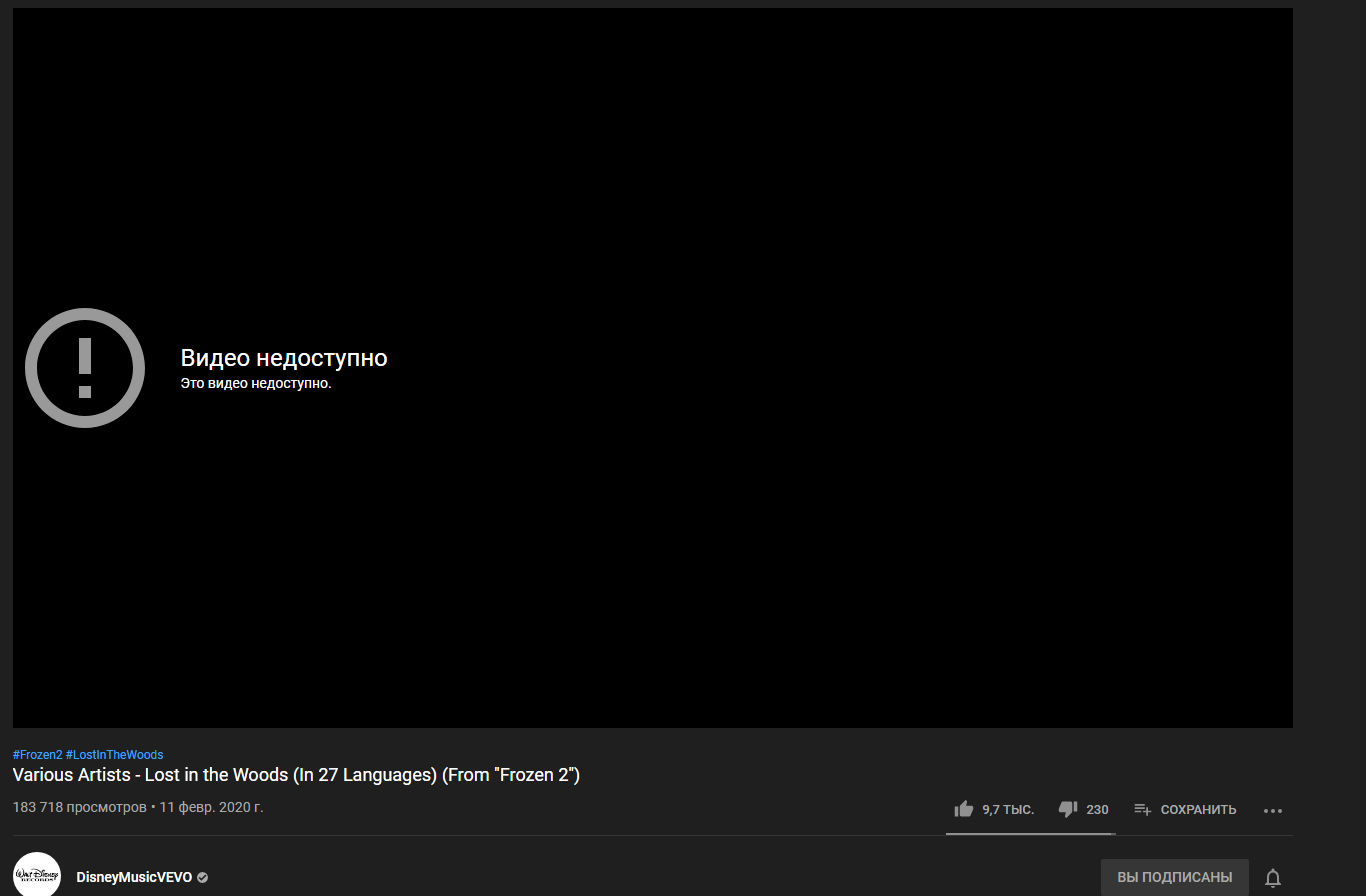Click the exclamation error icon in player
The height and width of the screenshot is (896, 1366).
click(x=85, y=368)
